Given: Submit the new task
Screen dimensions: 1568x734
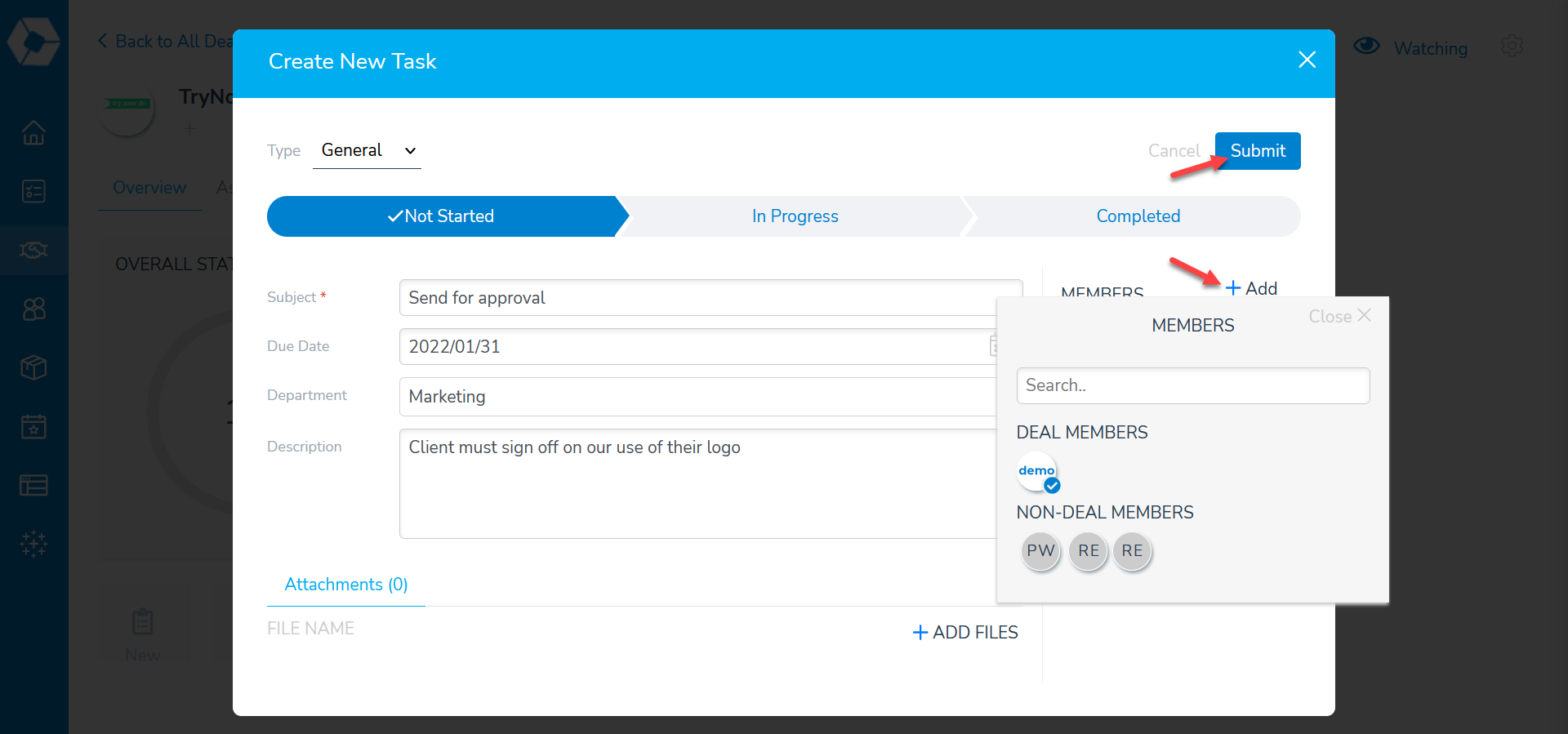Looking at the screenshot, I should (1258, 151).
